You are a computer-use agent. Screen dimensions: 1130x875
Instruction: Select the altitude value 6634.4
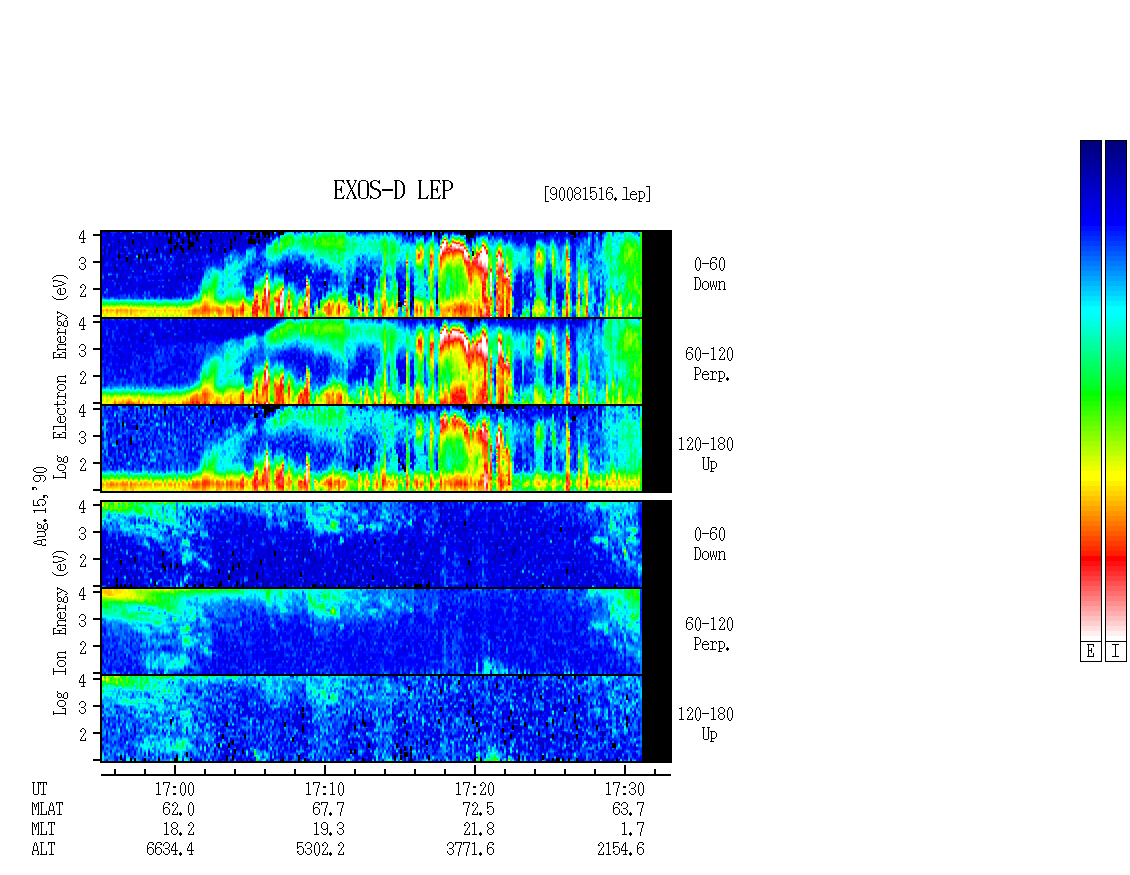[170, 849]
